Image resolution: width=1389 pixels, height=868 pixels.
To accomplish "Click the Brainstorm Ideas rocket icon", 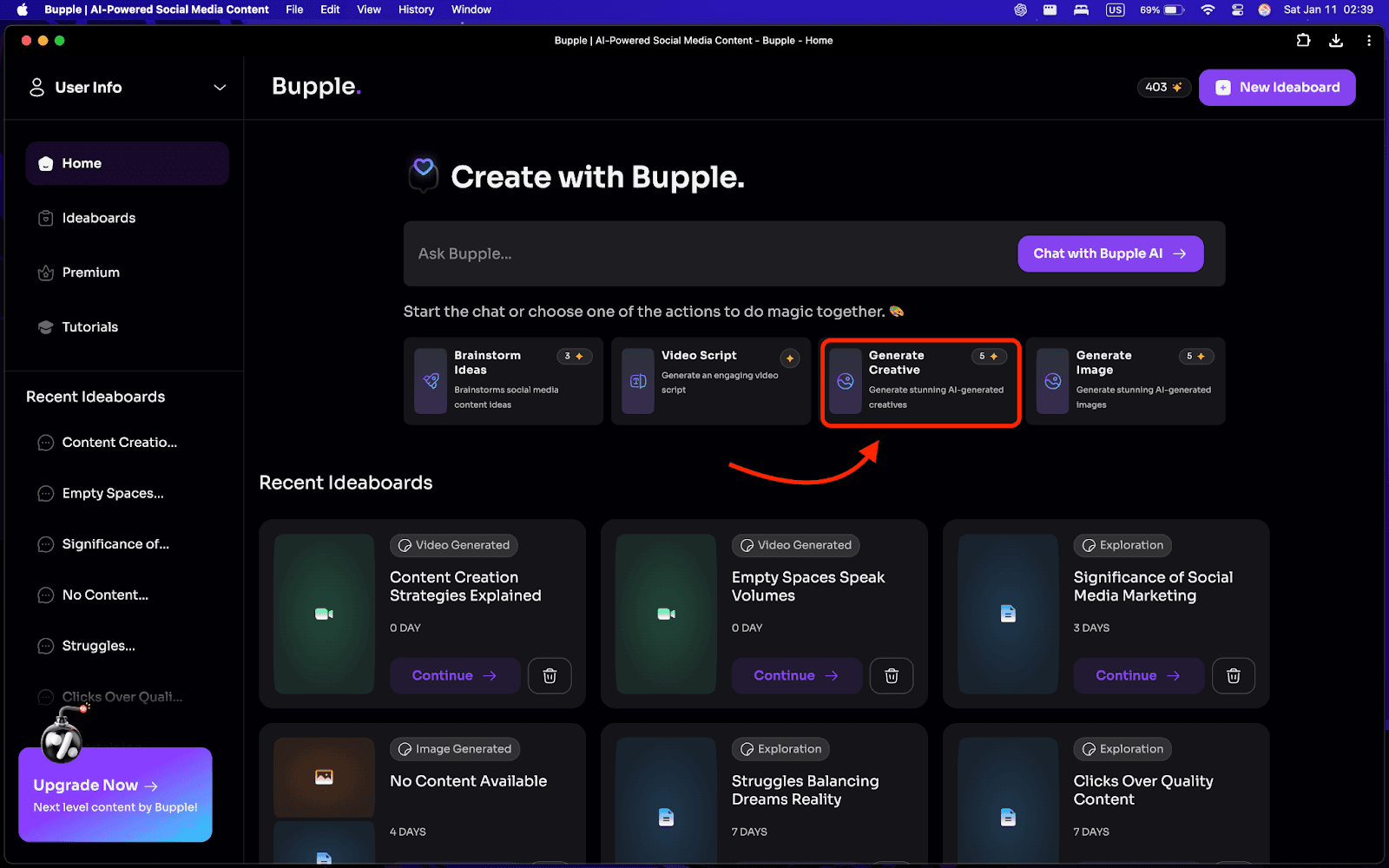I will pyautogui.click(x=431, y=381).
